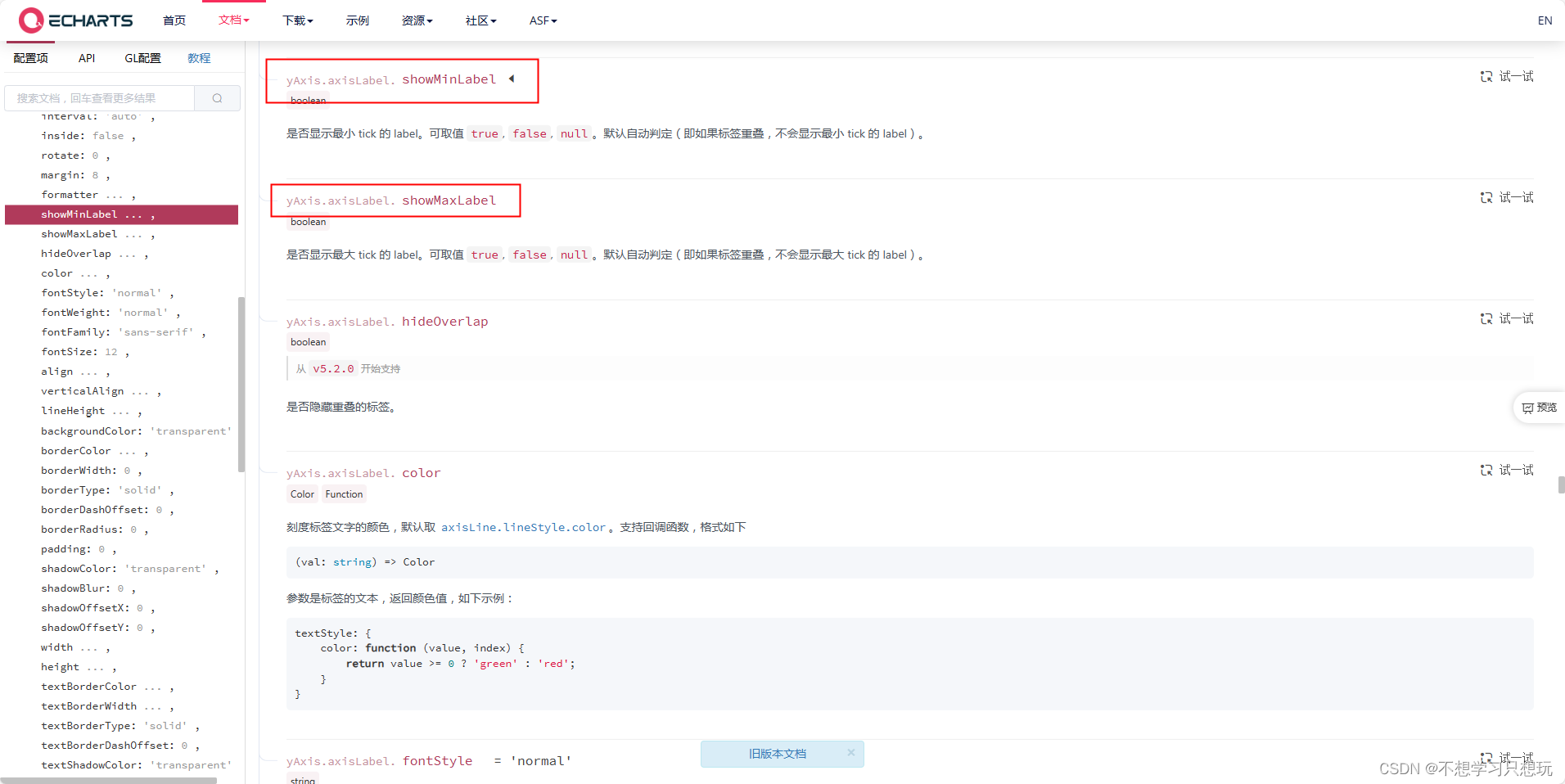Select shadowBlur: 0 tree entry
This screenshot has width=1565, height=784.
coord(88,588)
